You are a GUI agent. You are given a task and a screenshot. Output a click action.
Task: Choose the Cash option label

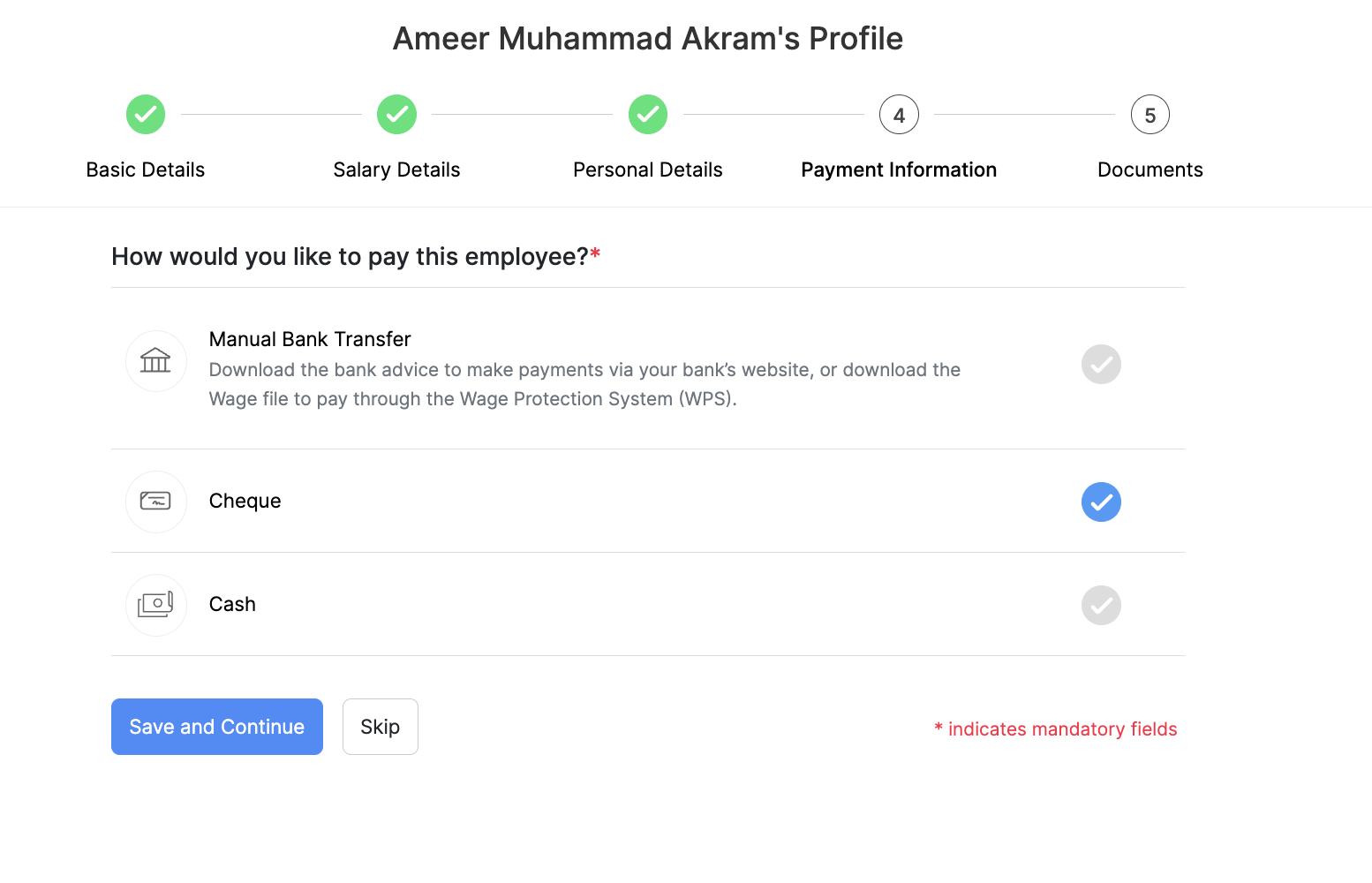click(232, 604)
